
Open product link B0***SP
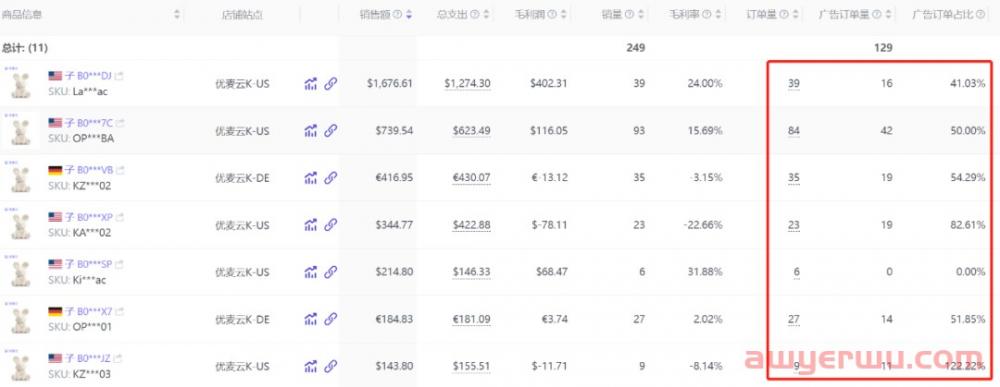pos(94,264)
